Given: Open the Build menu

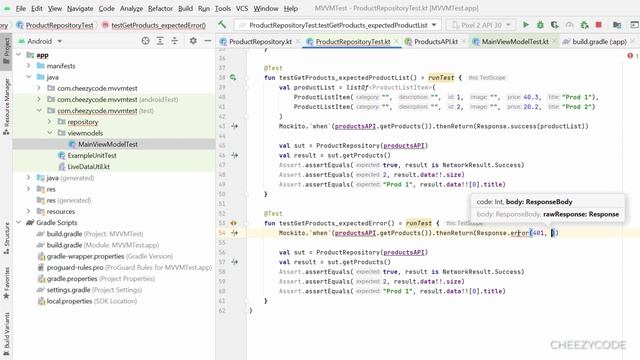Looking at the screenshot, I should pos(185,8).
